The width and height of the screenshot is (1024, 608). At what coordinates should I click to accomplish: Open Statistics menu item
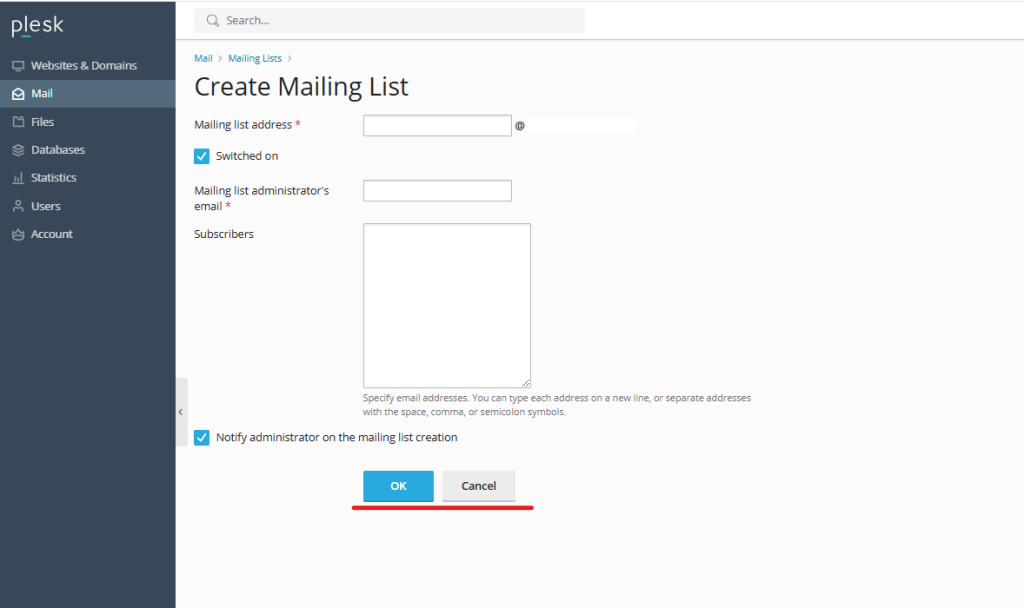pos(54,178)
